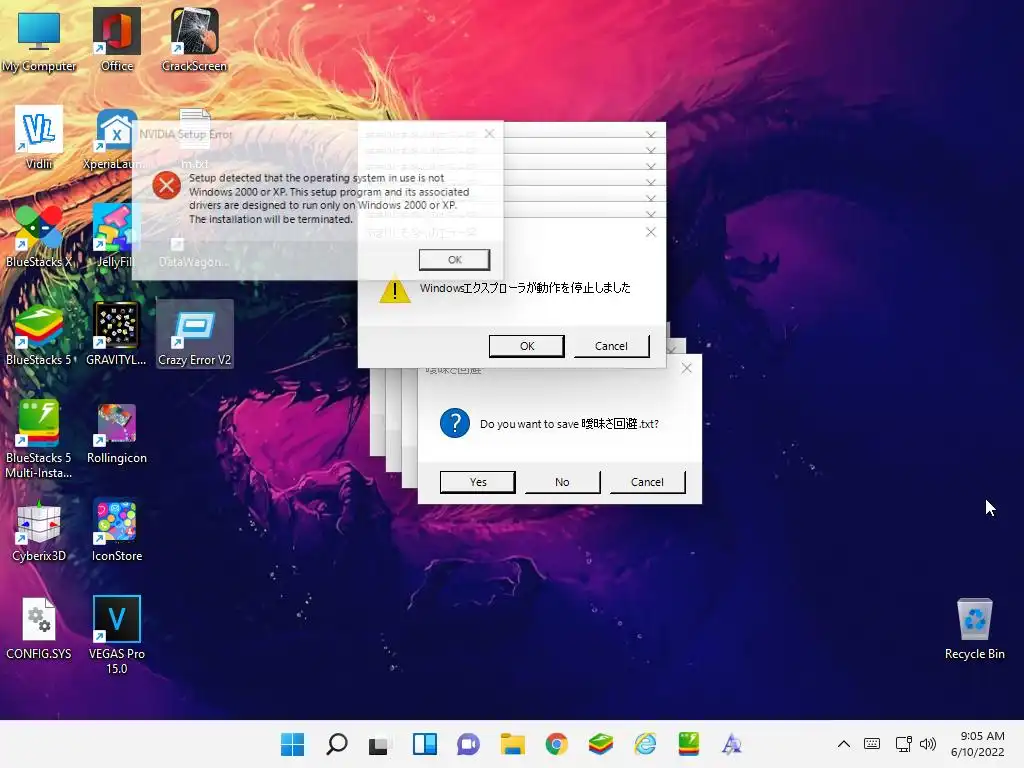Launch Google Chrome from the taskbar
The height and width of the screenshot is (768, 1024).
point(556,744)
